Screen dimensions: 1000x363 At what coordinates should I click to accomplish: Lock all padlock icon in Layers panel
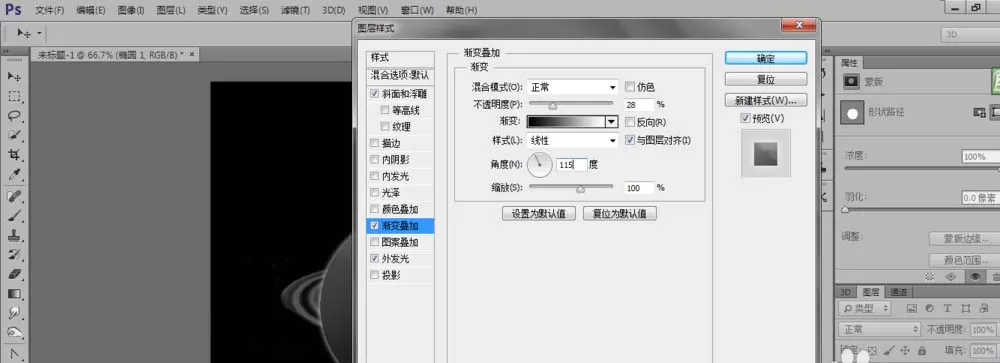922,351
